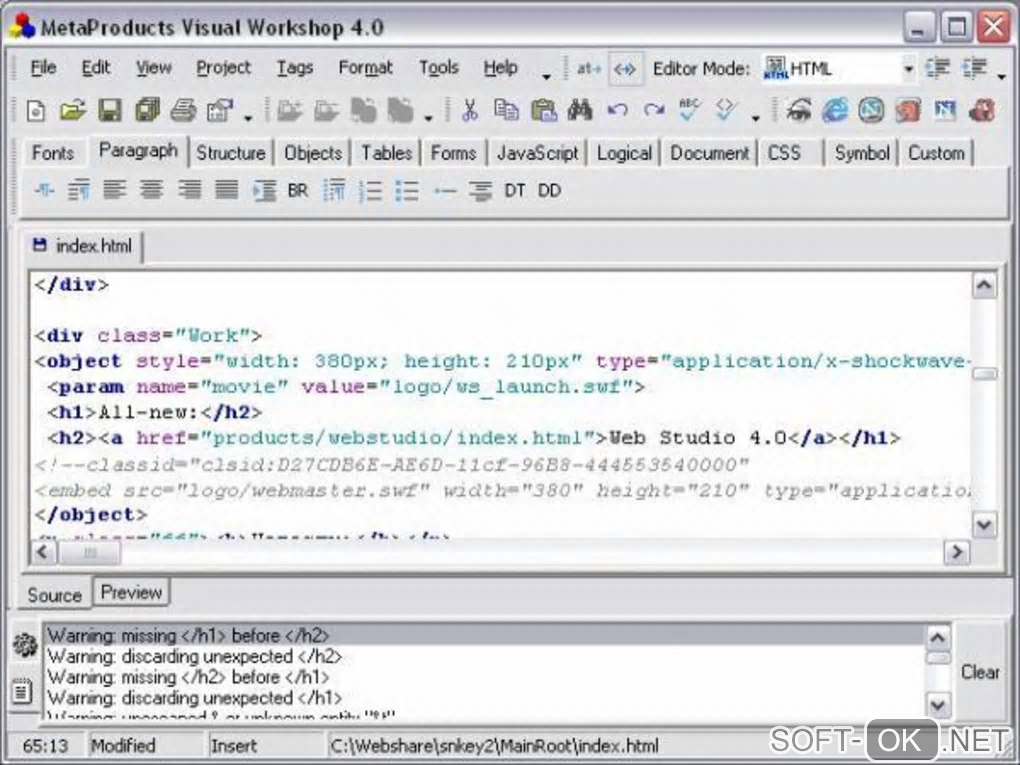Viewport: 1020px width, 765px height.
Task: Click the 'Insert' status bar field
Action: (x=265, y=745)
